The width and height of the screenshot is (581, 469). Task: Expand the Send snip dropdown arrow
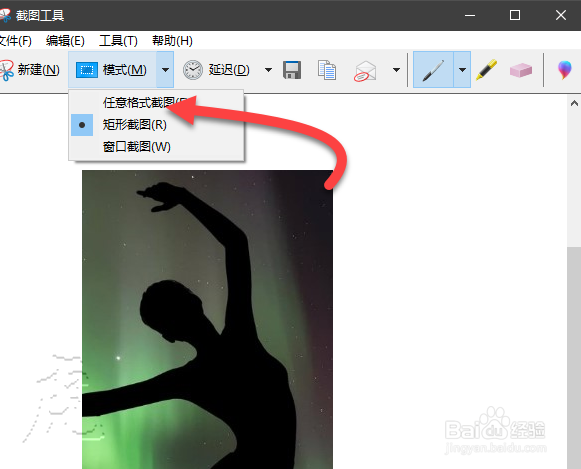click(396, 70)
